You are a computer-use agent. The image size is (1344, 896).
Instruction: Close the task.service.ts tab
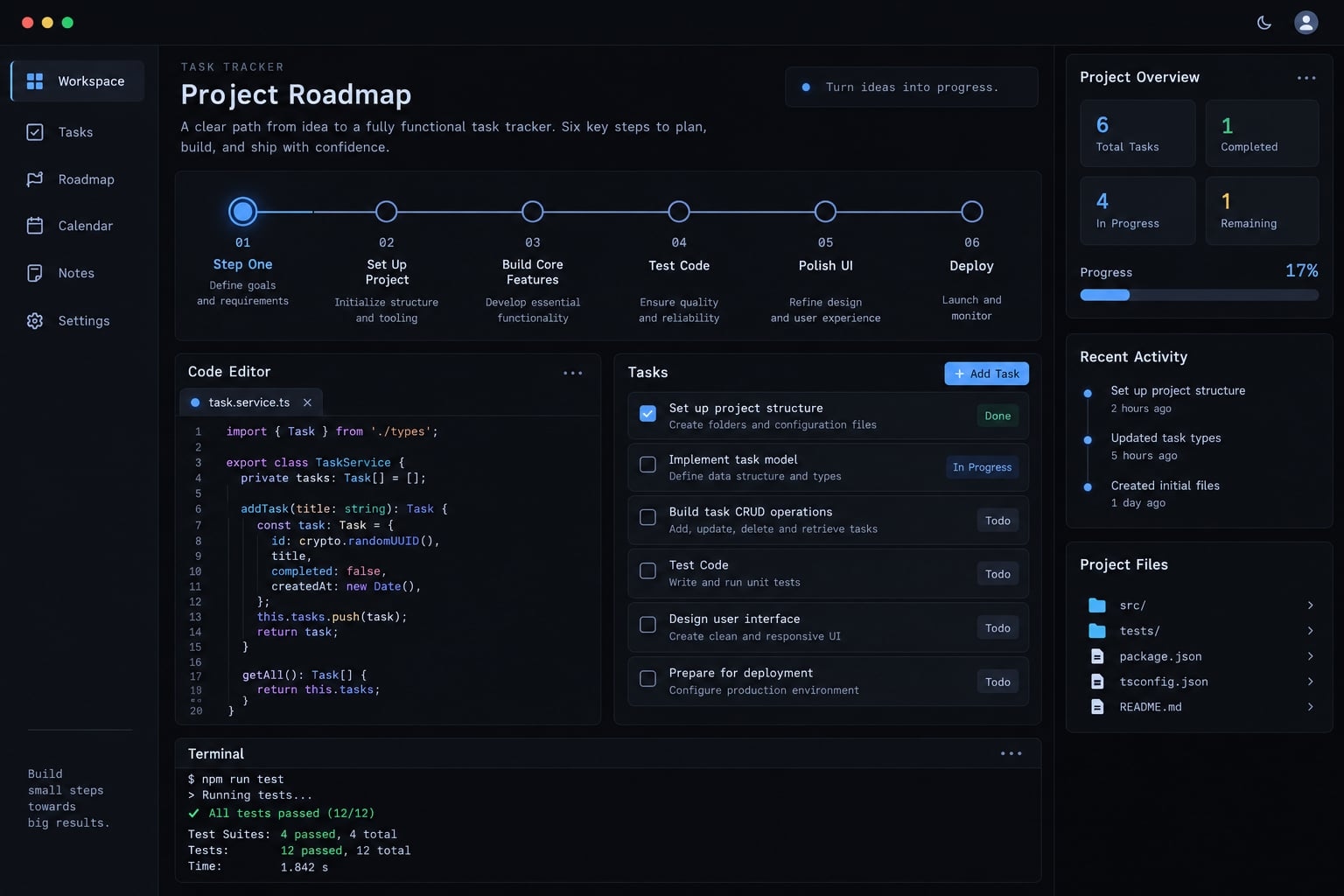[x=307, y=402]
